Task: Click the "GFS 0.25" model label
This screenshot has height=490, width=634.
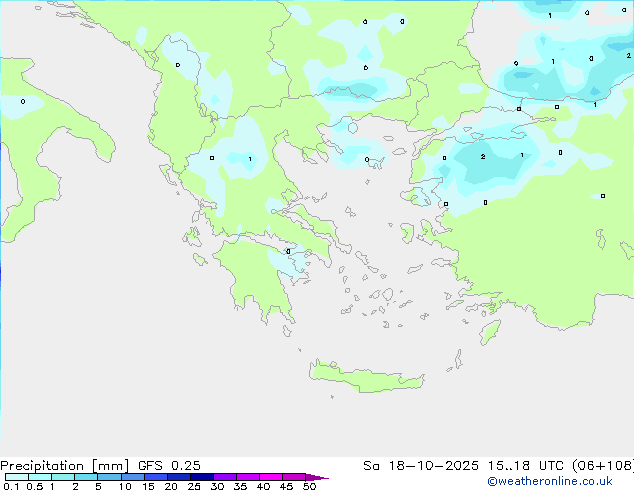Action: pyautogui.click(x=169, y=466)
